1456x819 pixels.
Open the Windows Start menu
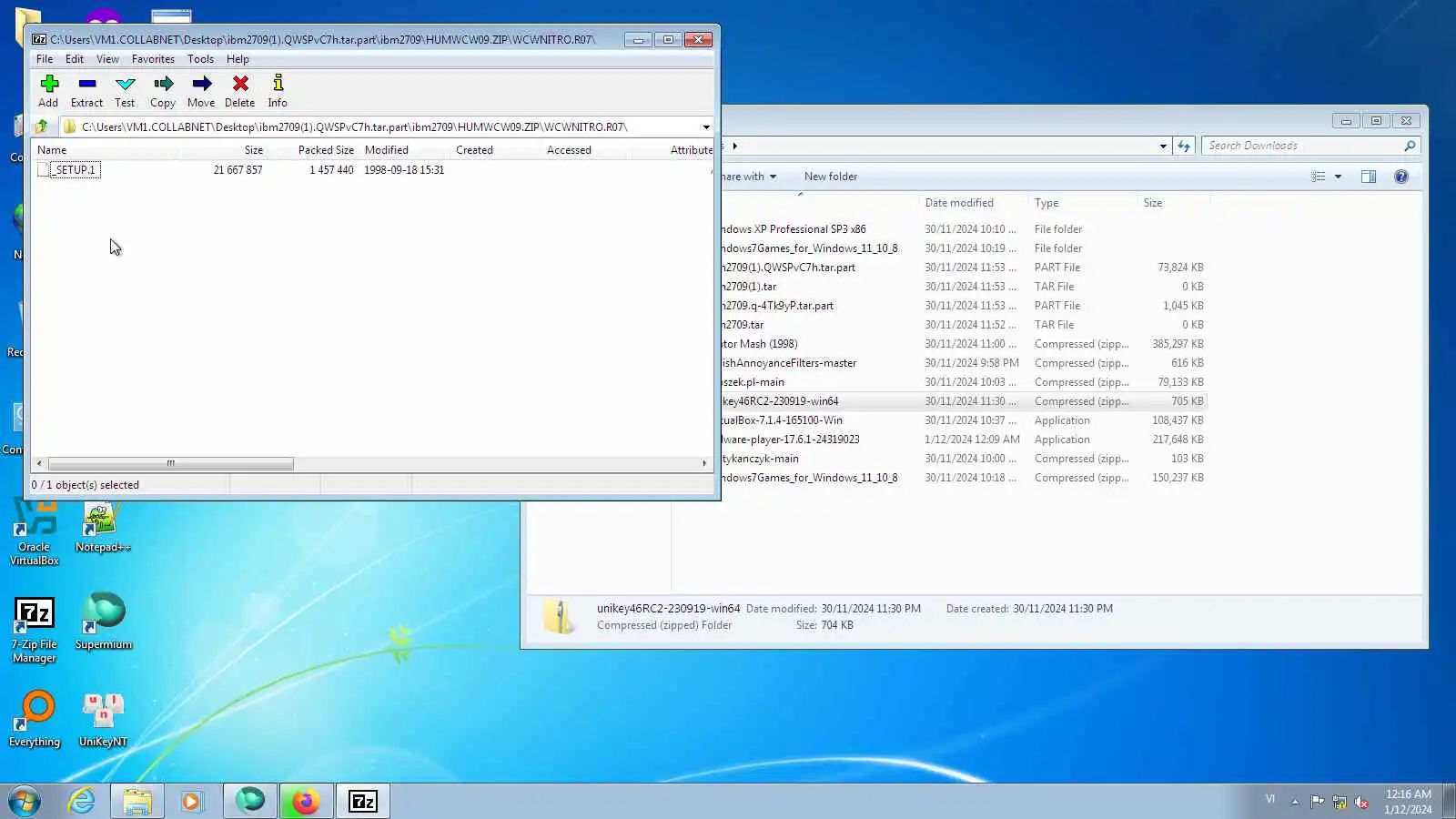coord(25,801)
